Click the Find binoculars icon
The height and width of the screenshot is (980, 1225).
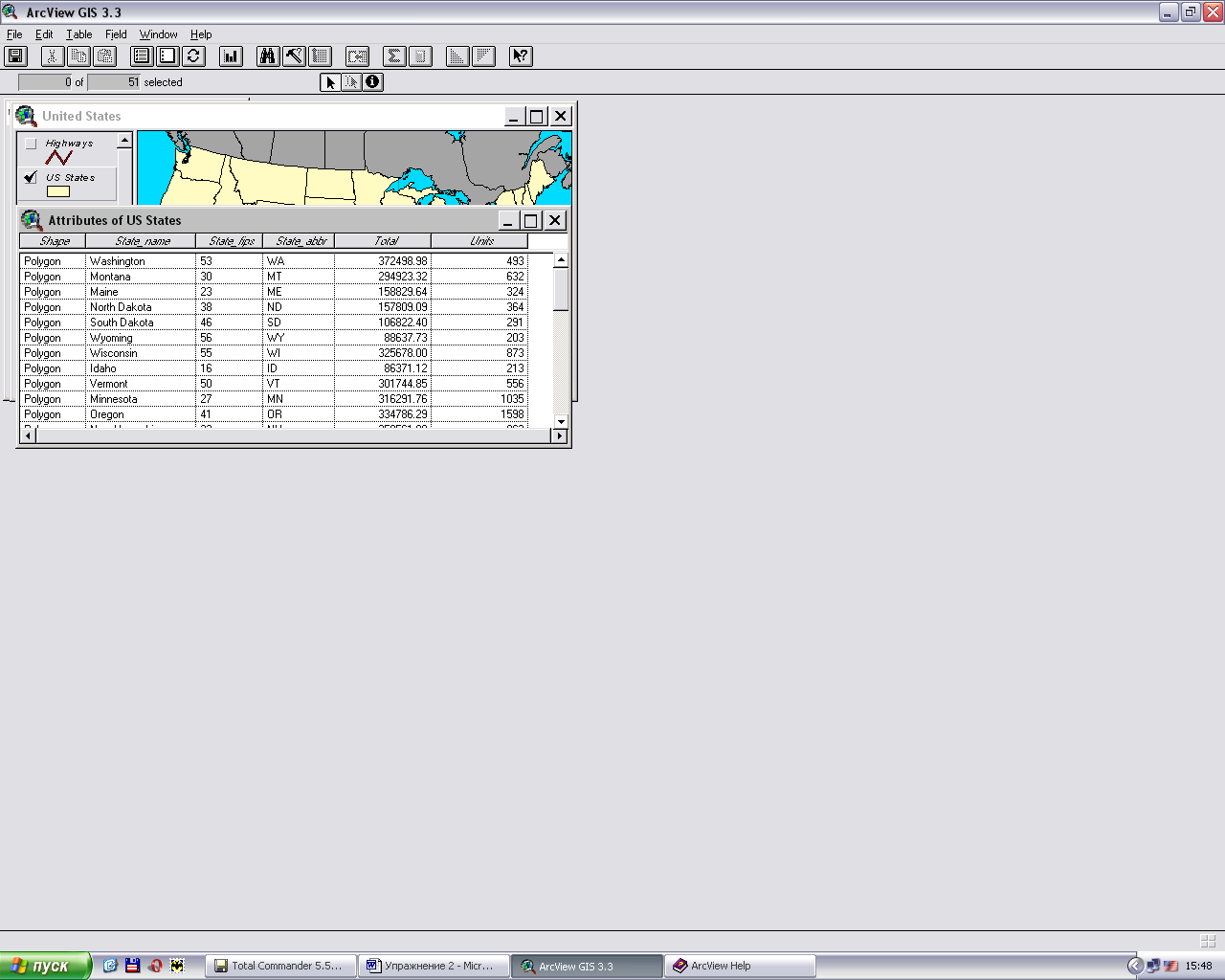point(268,56)
